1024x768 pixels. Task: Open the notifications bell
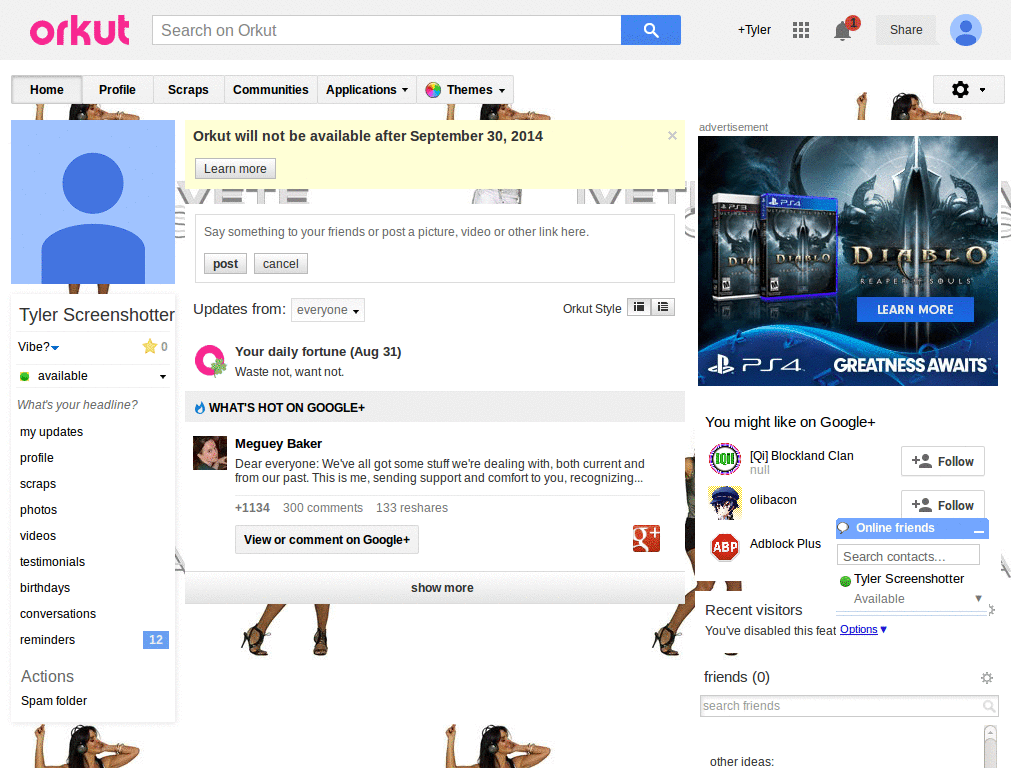pyautogui.click(x=842, y=30)
